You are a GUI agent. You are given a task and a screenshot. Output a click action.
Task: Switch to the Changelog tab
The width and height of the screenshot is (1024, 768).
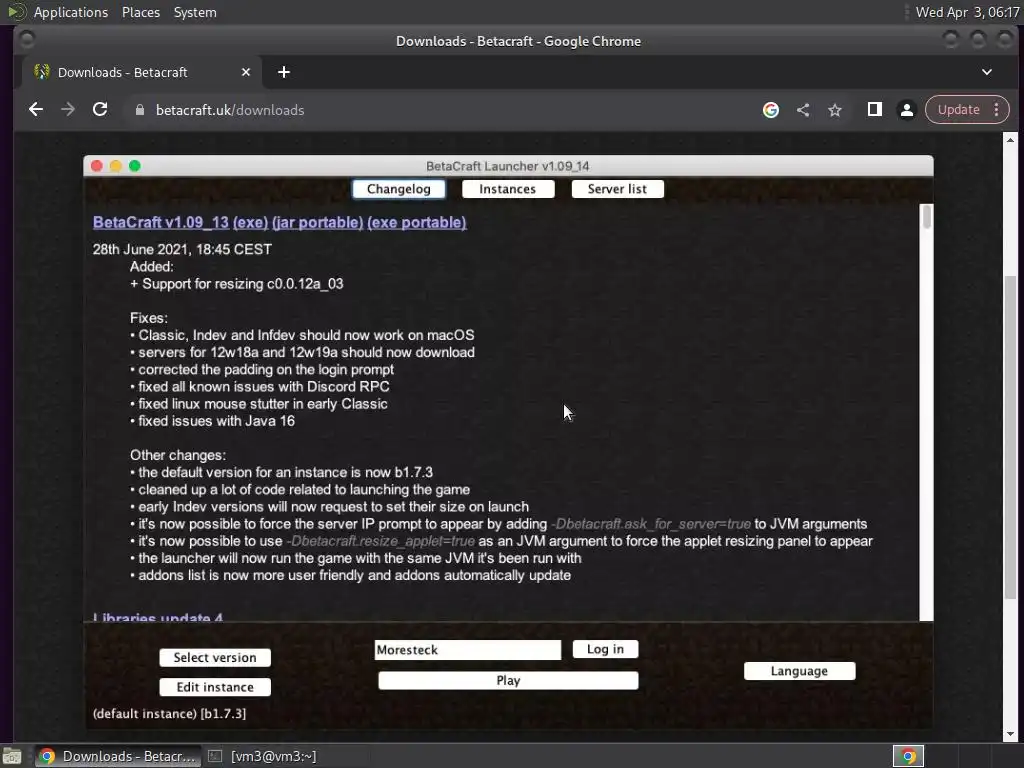(398, 189)
